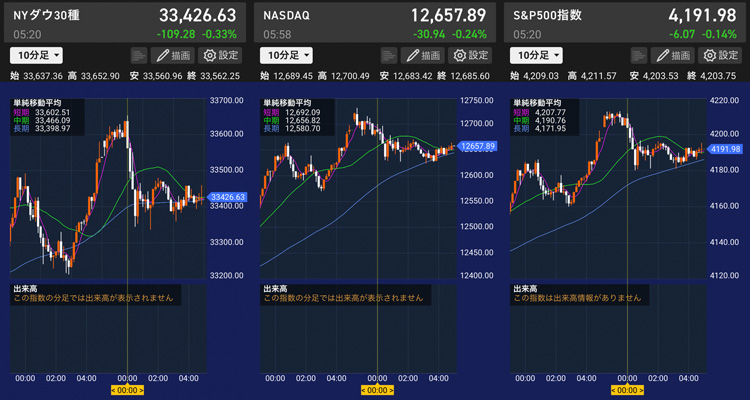
Task: Click the 4191.98 price tag on S&P500 axis
Action: (x=726, y=149)
